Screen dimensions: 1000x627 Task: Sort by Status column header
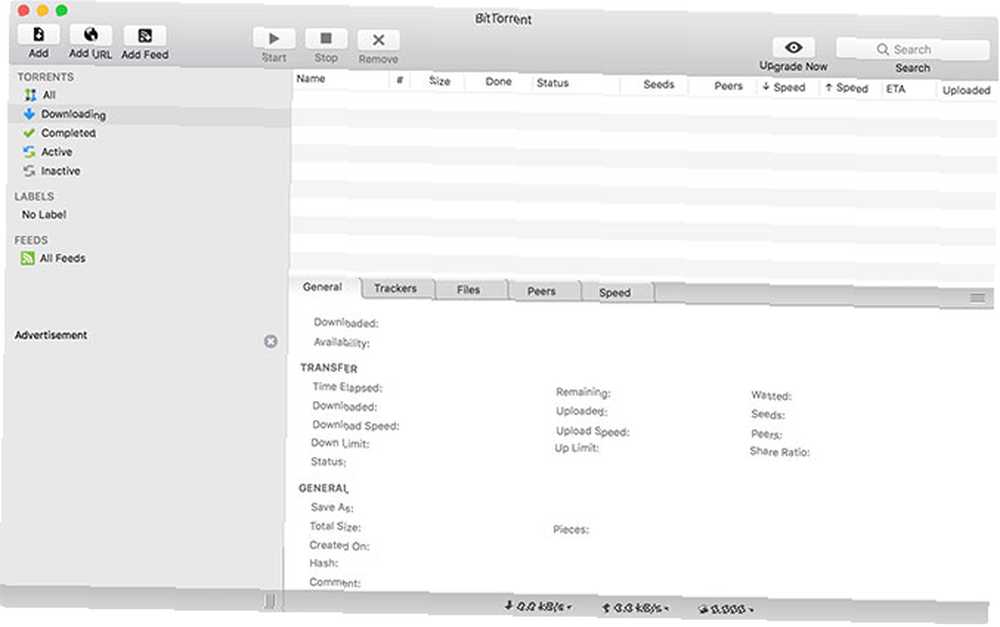(552, 83)
